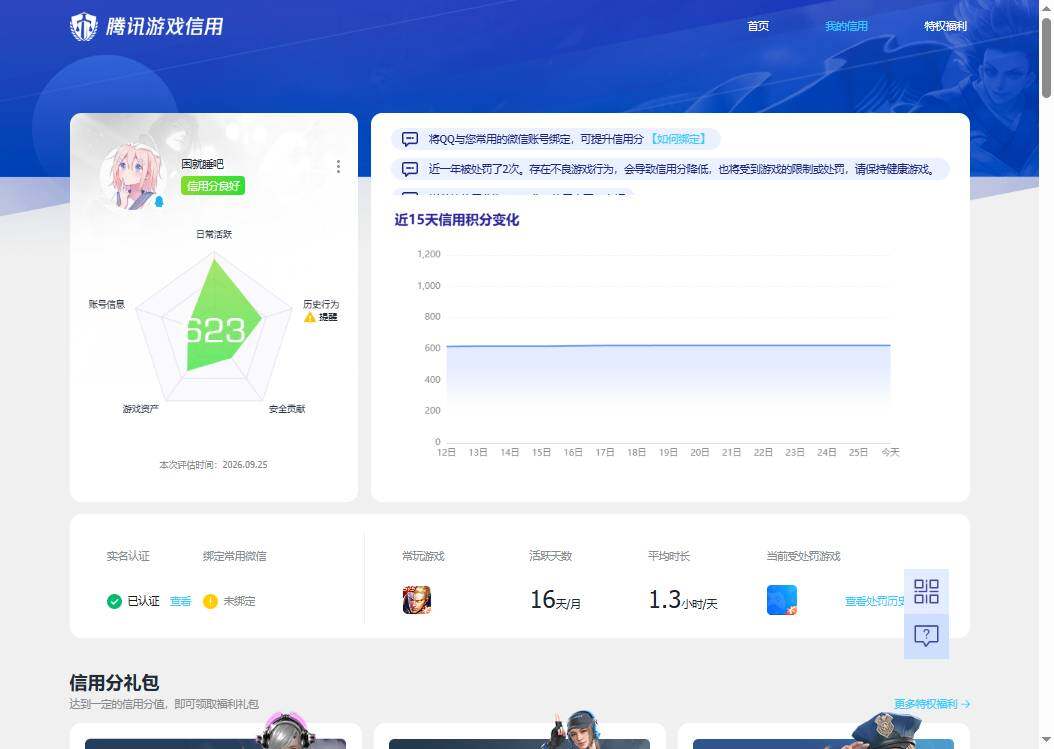Viewport: 1054px width, 749px height.
Task: Click the 游戏资产 radar axis label
Action: (x=140, y=409)
